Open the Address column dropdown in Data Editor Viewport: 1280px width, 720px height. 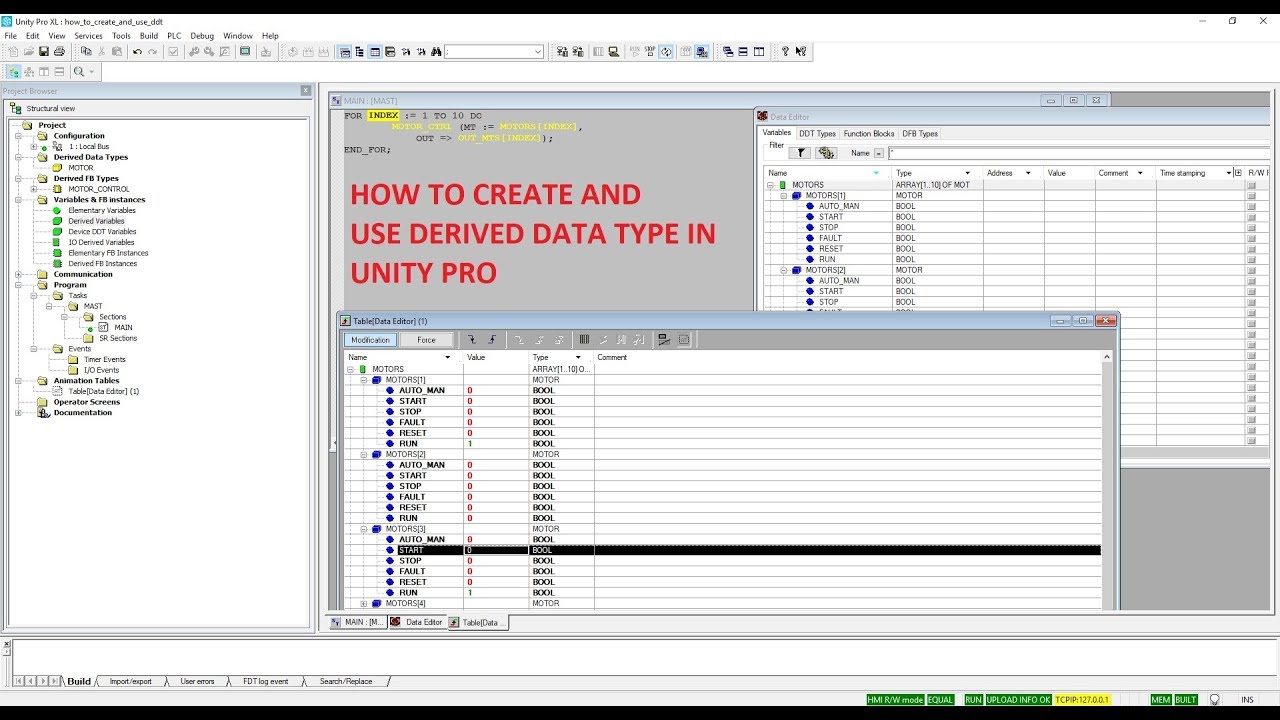1027,173
